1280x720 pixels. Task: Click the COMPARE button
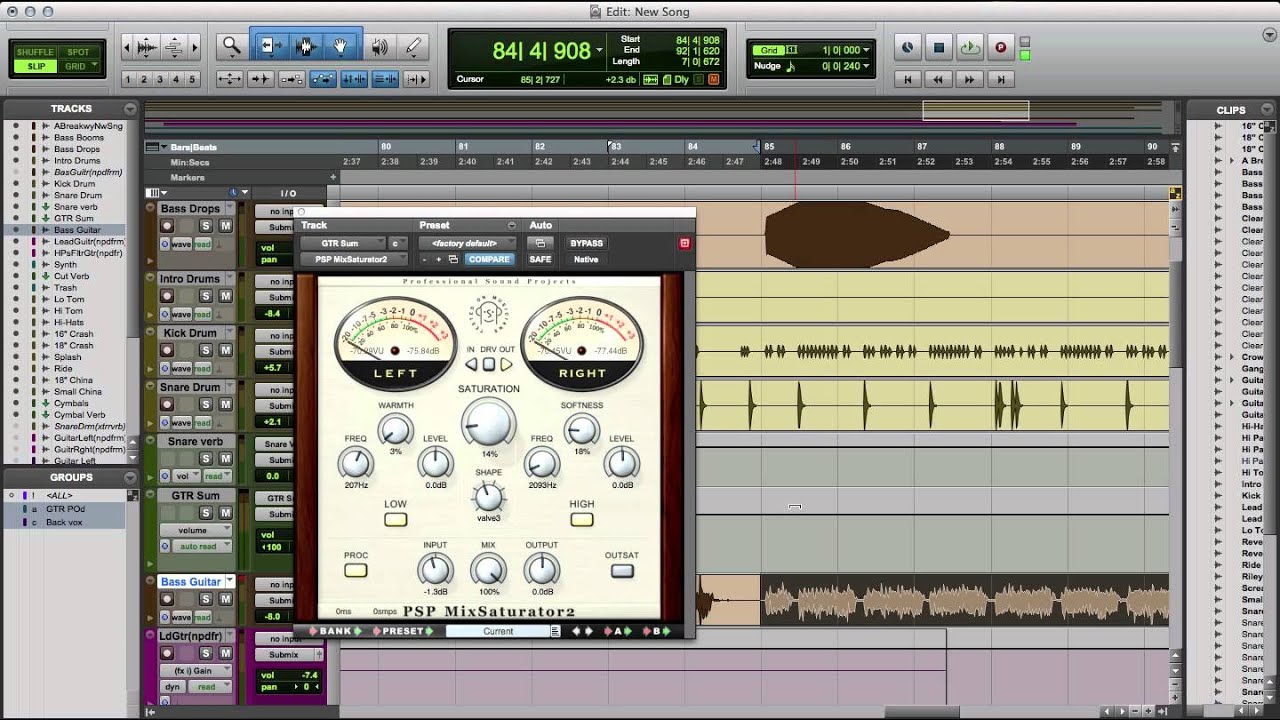[x=489, y=260]
